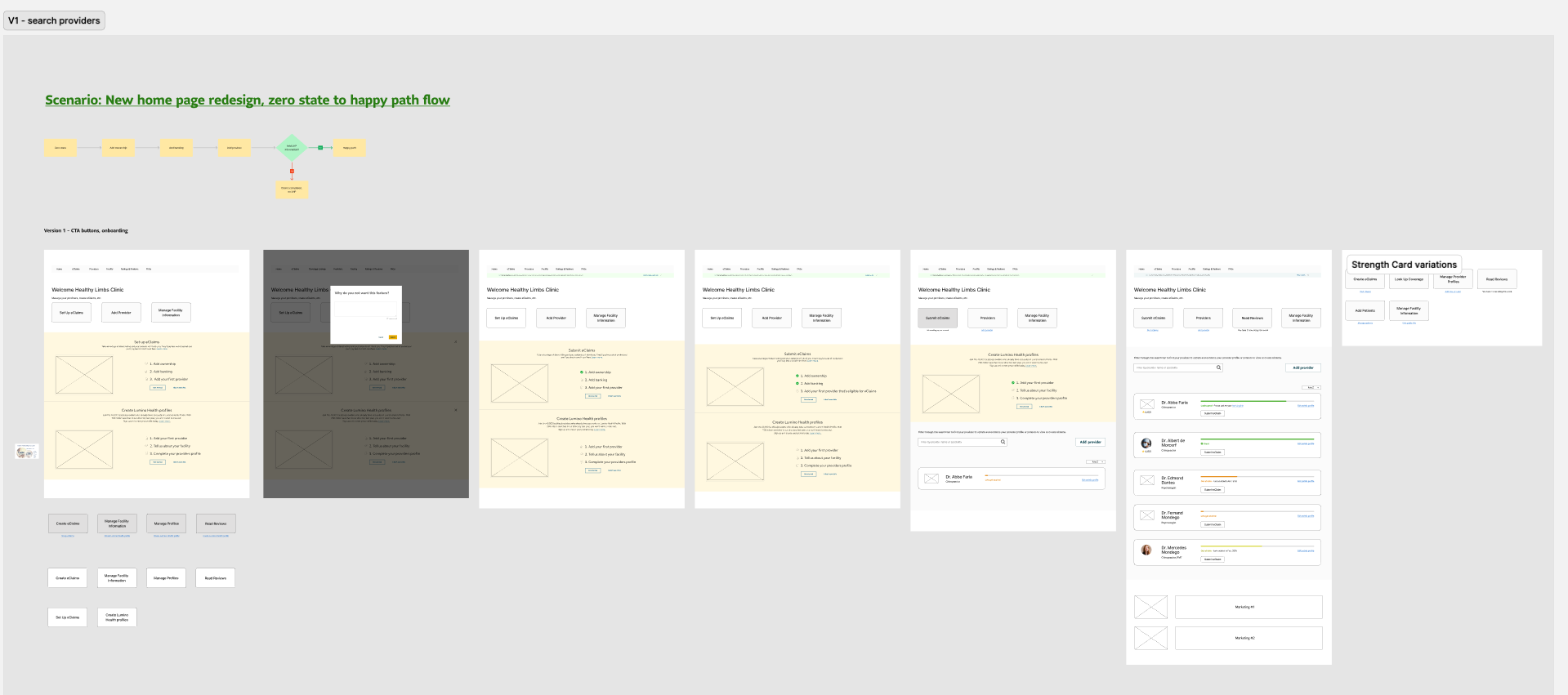Click image placeholder beside Marketing #2
This screenshot has height=695, width=1568.
click(1150, 638)
